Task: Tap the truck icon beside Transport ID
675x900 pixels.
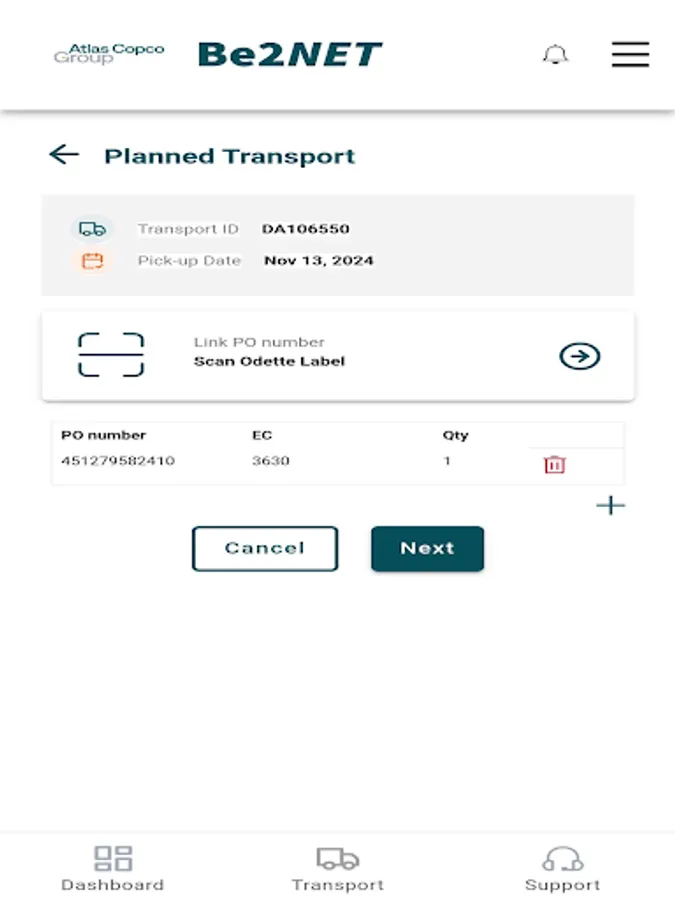Action: click(92, 228)
